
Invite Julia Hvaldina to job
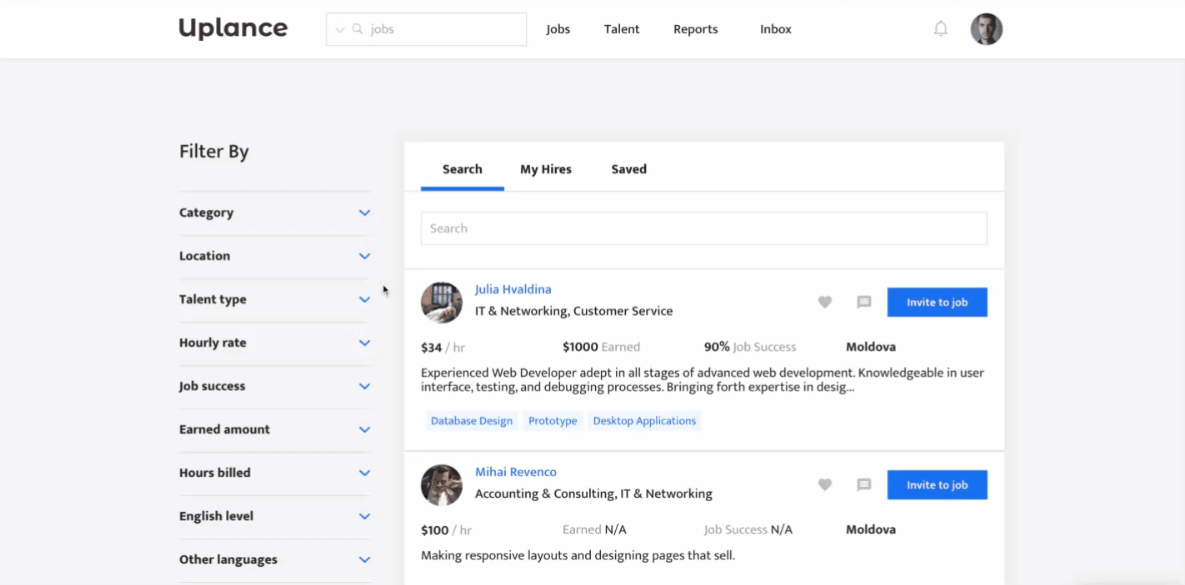[x=937, y=302]
